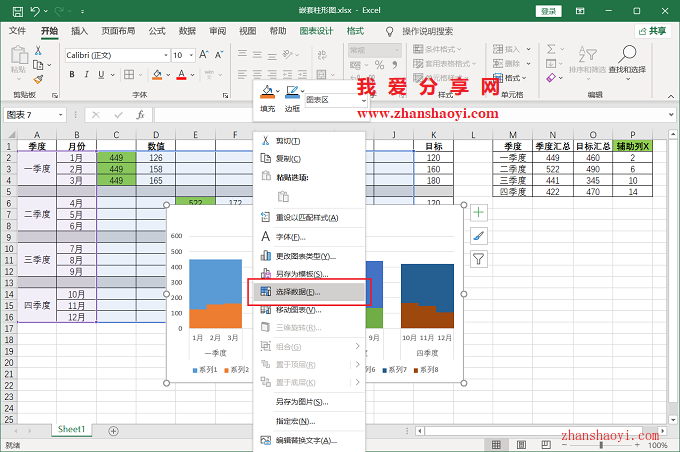Image resolution: width=680 pixels, height=452 pixels.
Task: Click the Chart Elements plus button
Action: pyautogui.click(x=479, y=213)
